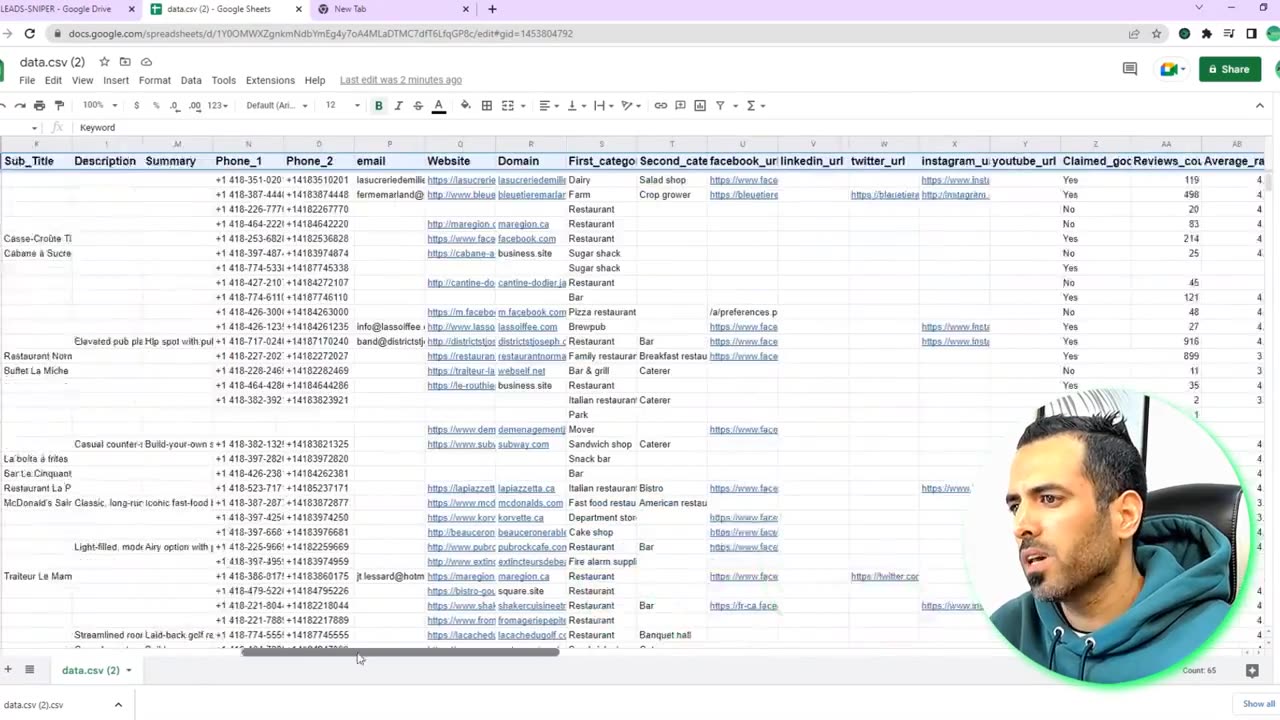1280x720 pixels.
Task: Toggle bold formatting off
Action: click(x=378, y=105)
